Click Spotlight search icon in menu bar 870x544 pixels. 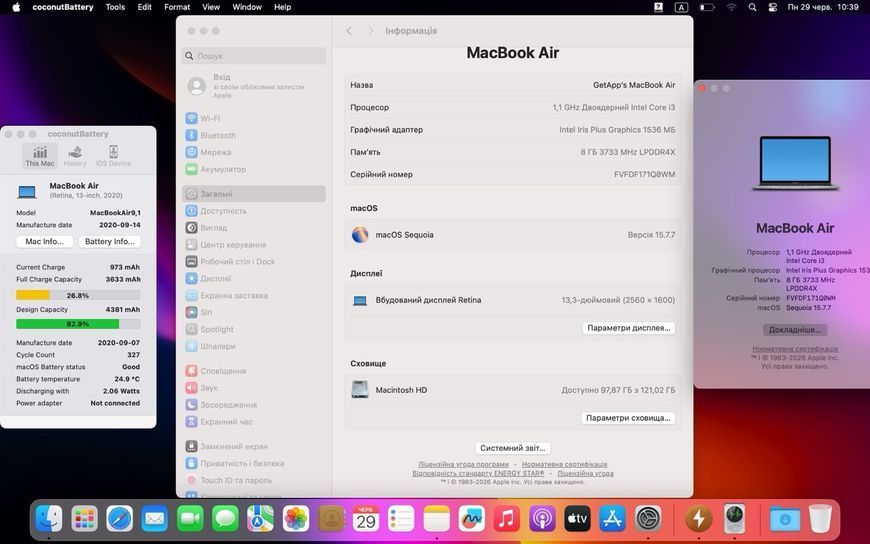pos(752,7)
